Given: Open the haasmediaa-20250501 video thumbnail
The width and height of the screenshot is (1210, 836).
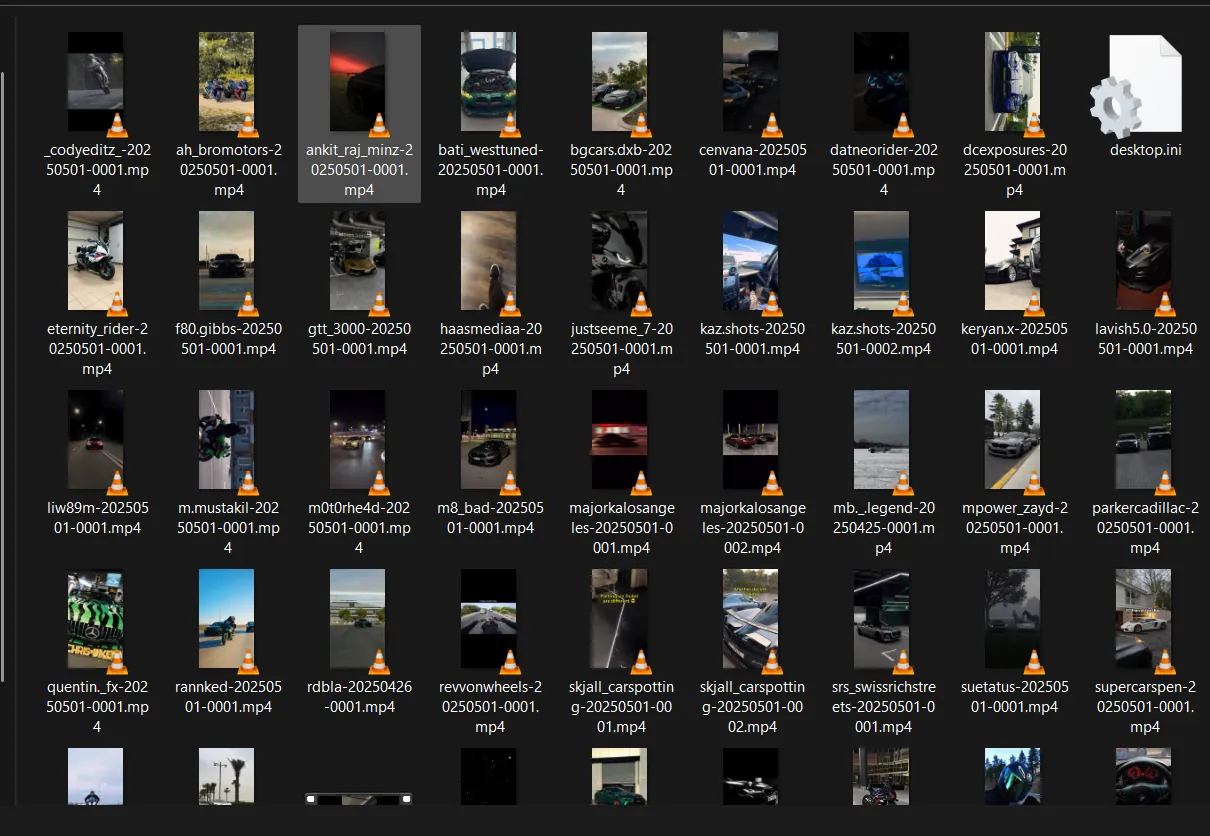Looking at the screenshot, I should [x=489, y=261].
